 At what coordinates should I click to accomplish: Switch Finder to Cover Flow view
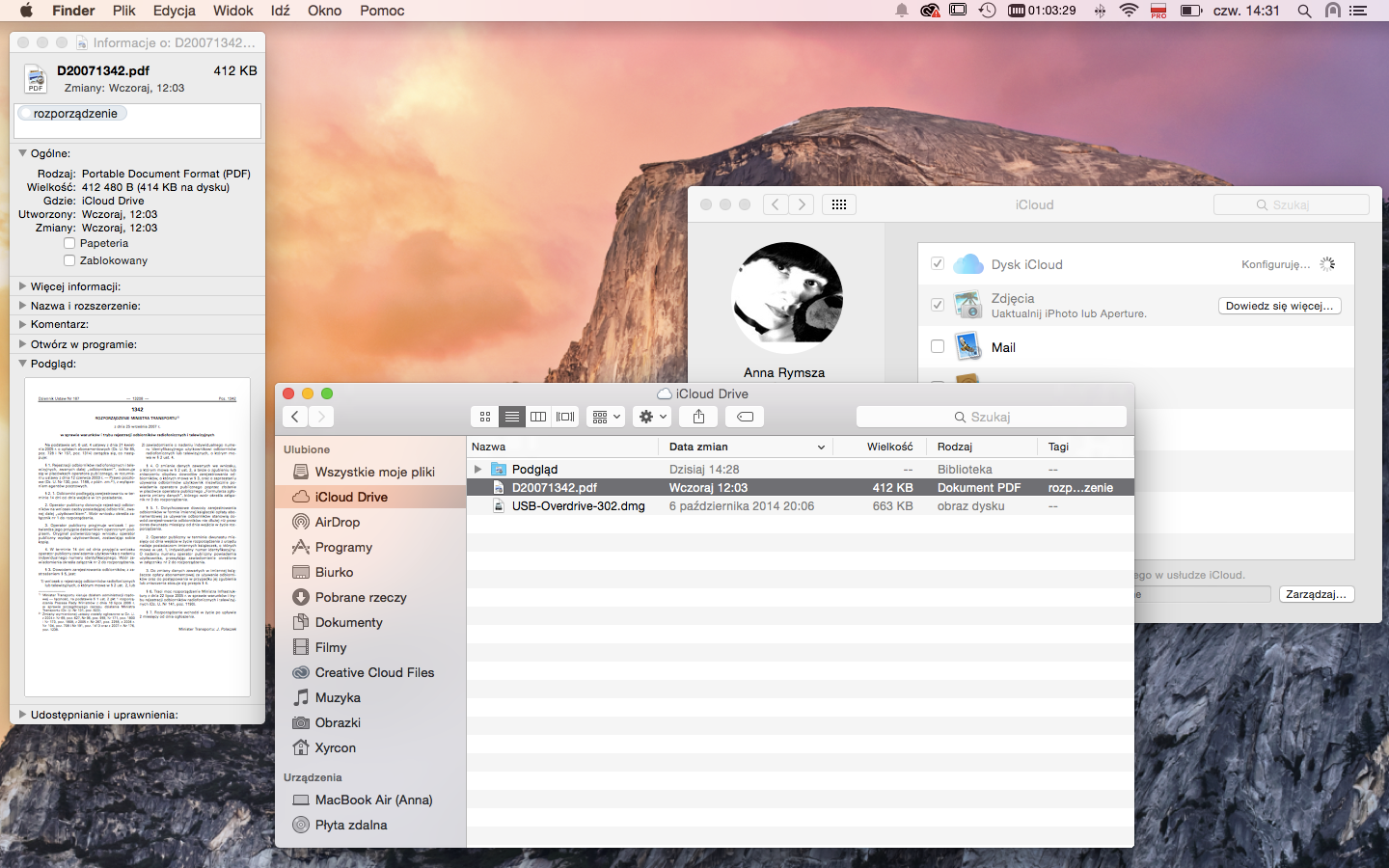[x=565, y=417]
